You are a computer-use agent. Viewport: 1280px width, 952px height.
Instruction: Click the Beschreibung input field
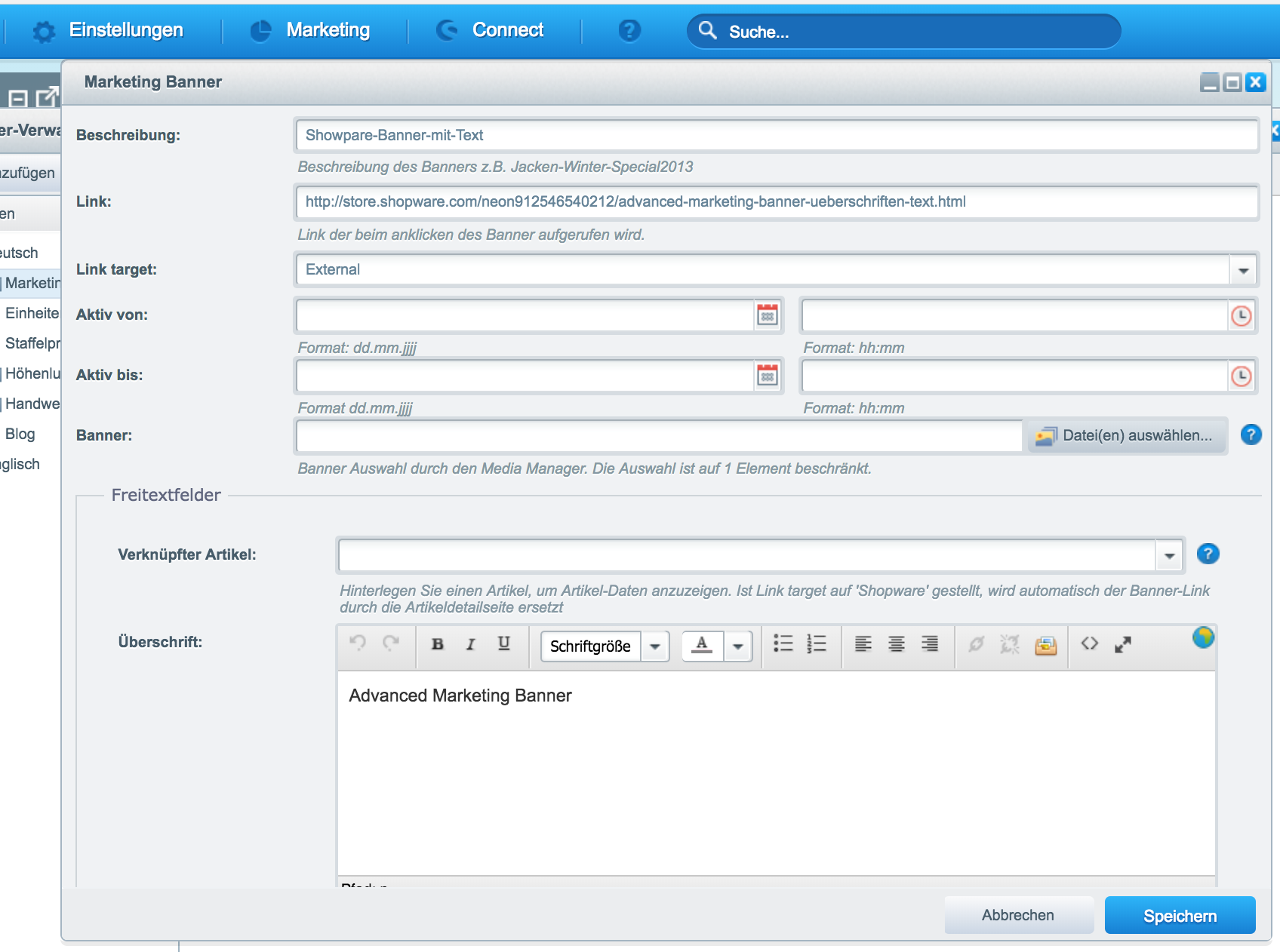coord(777,135)
